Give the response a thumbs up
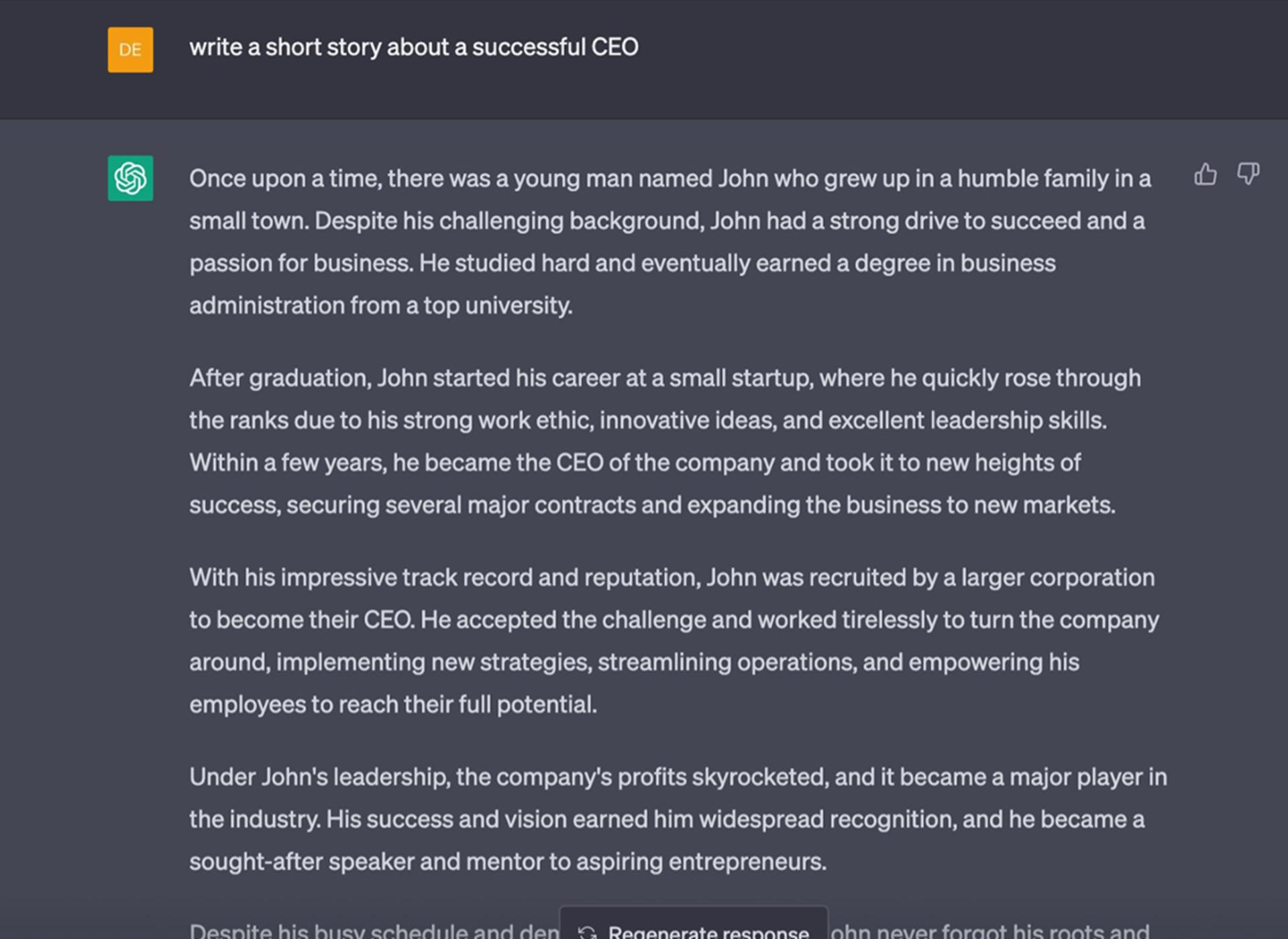1288x939 pixels. 1205,174
